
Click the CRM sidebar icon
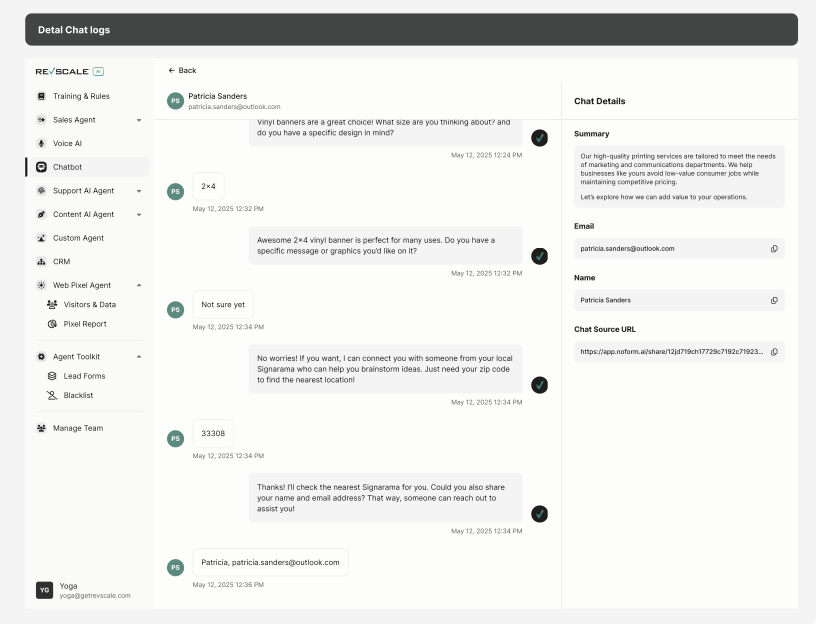click(42, 262)
